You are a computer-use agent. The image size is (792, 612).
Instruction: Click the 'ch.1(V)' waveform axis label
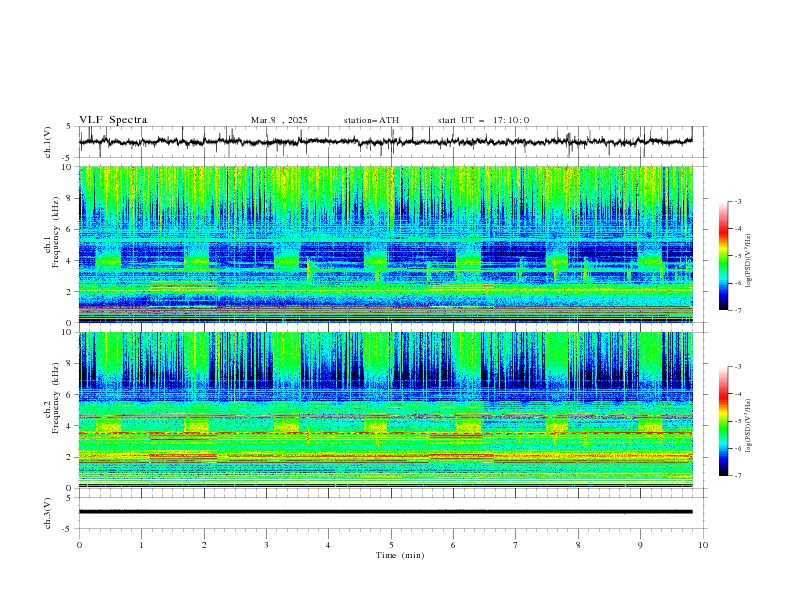[x=48, y=142]
